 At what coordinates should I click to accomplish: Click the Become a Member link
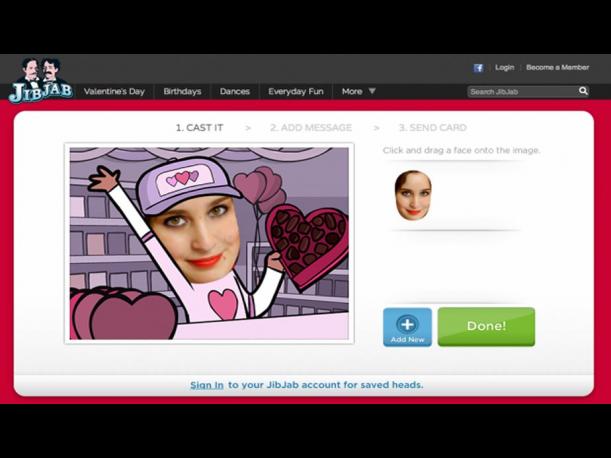point(557,68)
